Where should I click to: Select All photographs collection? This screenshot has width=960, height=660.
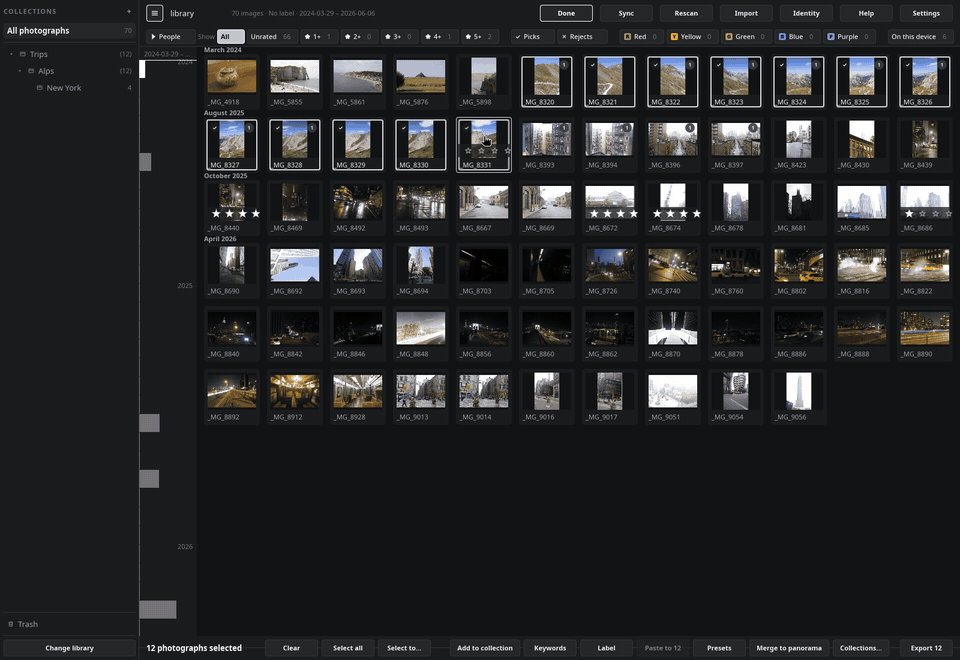[x=69, y=31]
